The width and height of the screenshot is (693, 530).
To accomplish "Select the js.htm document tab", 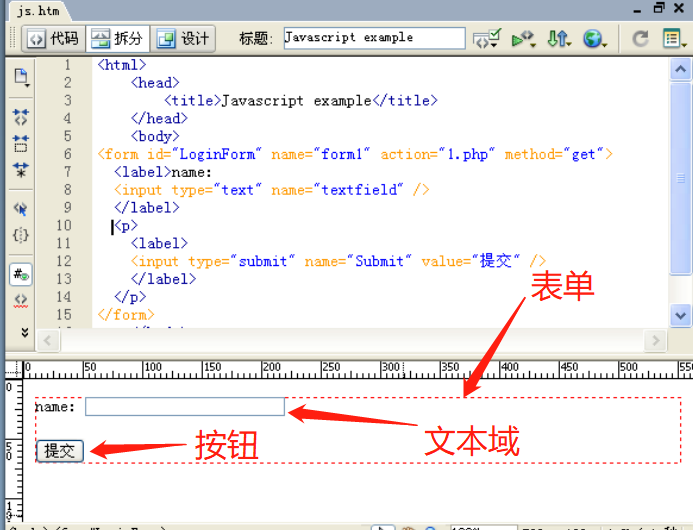I will (x=38, y=11).
